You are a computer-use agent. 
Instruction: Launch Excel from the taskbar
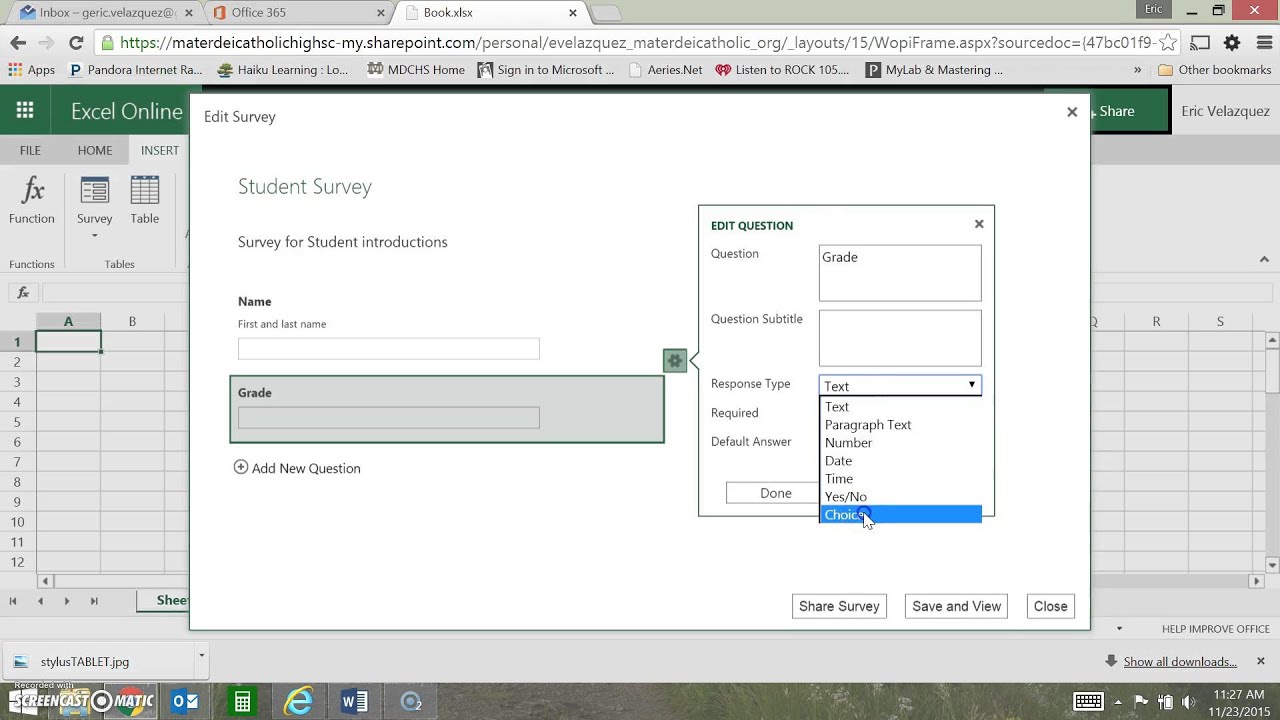tap(242, 701)
